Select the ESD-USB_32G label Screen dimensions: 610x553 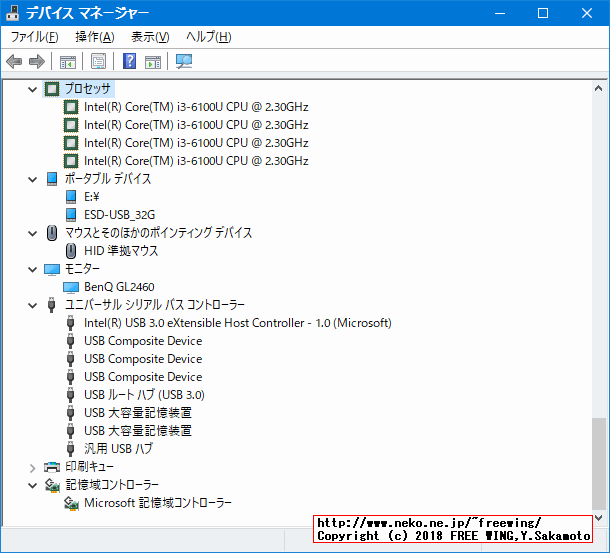[119, 215]
